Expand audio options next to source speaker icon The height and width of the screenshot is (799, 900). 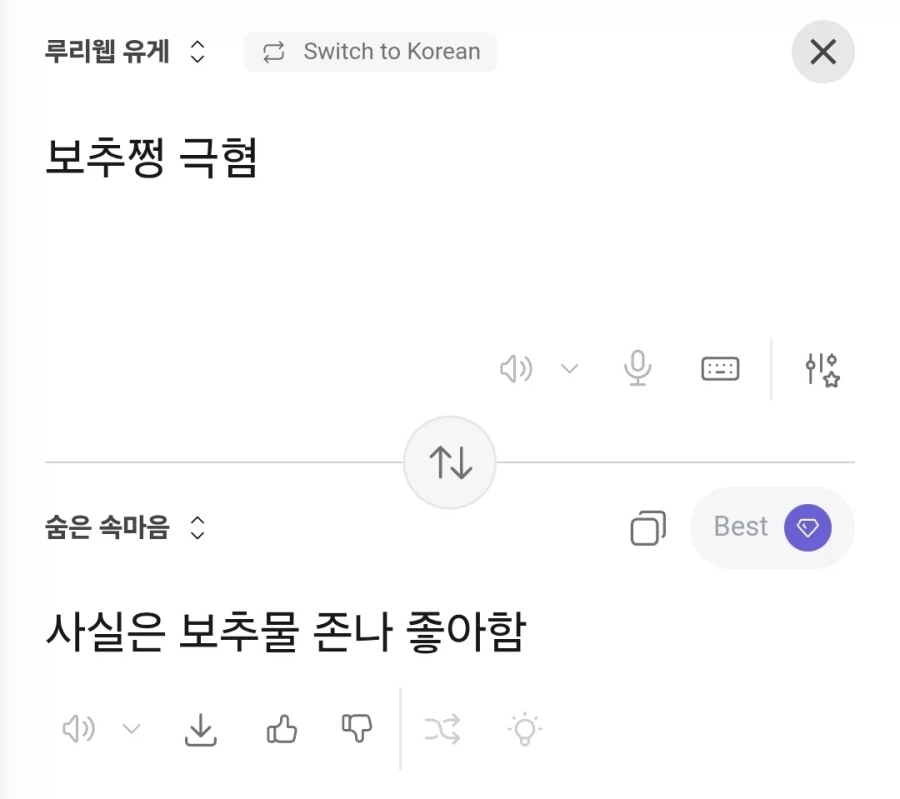(x=569, y=368)
